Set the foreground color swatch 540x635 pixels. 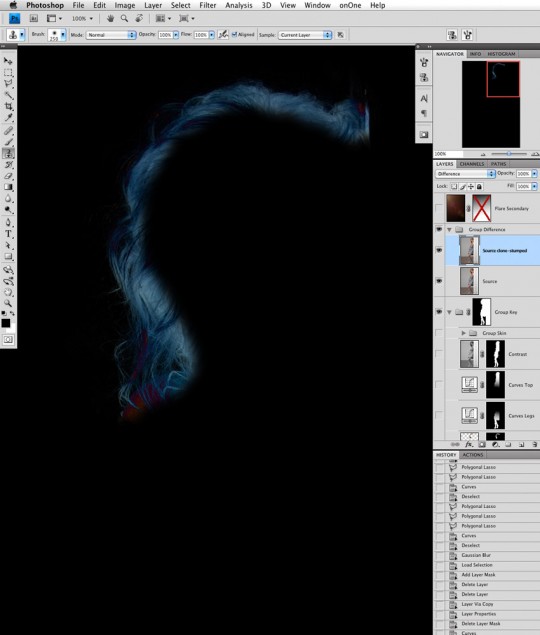tap(6, 323)
